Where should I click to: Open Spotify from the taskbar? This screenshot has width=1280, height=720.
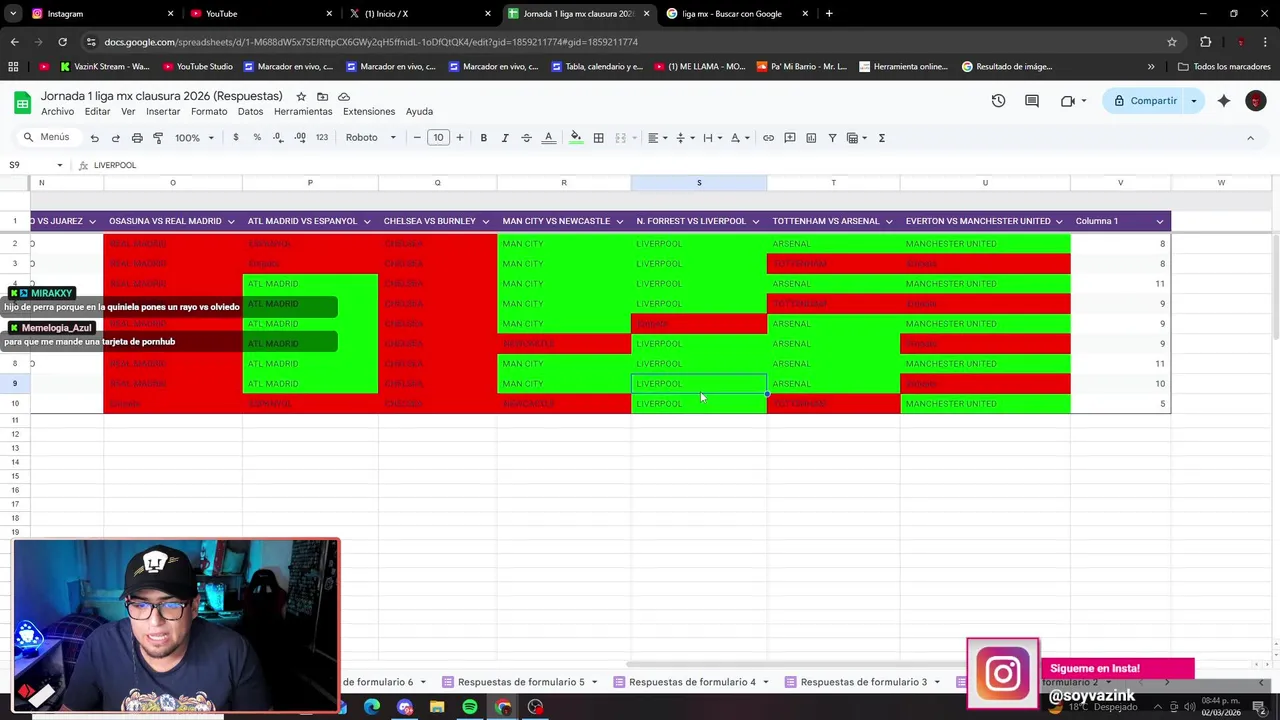pyautogui.click(x=470, y=707)
